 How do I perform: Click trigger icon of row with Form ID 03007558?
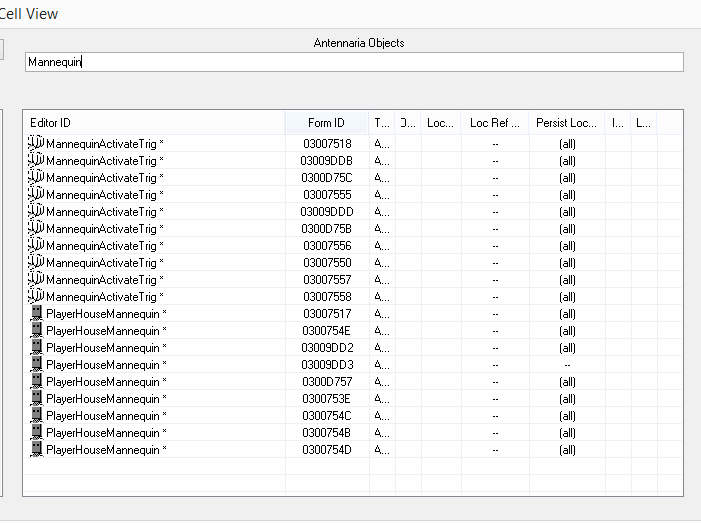(x=36, y=296)
